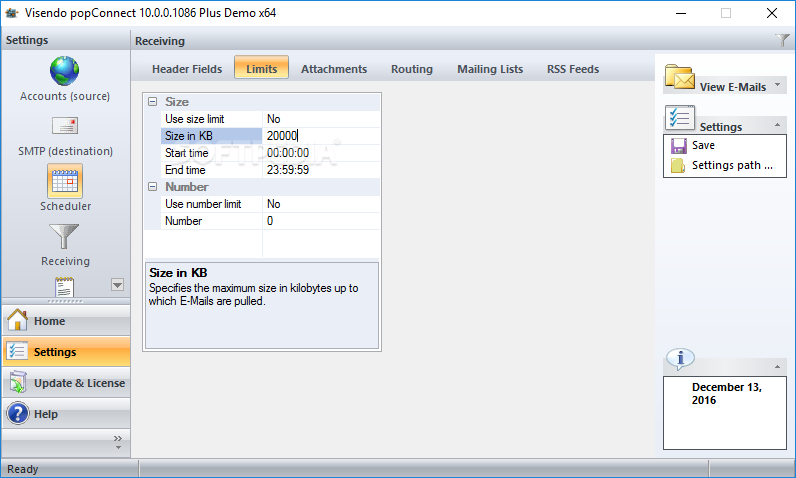Screen dimensions: 796x478
Task: Click the Save floppy disk icon
Action: click(679, 146)
